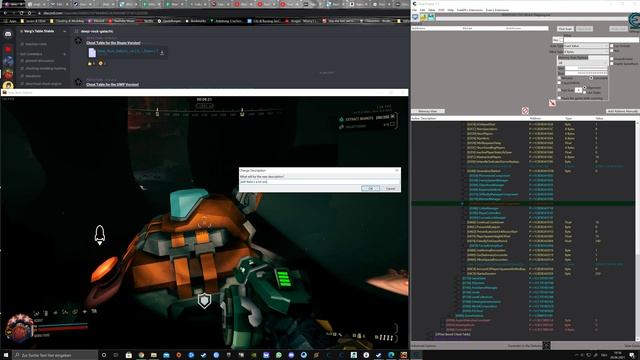640x360 pixels.
Task: Click the description text field in dialog
Action: click(320, 182)
